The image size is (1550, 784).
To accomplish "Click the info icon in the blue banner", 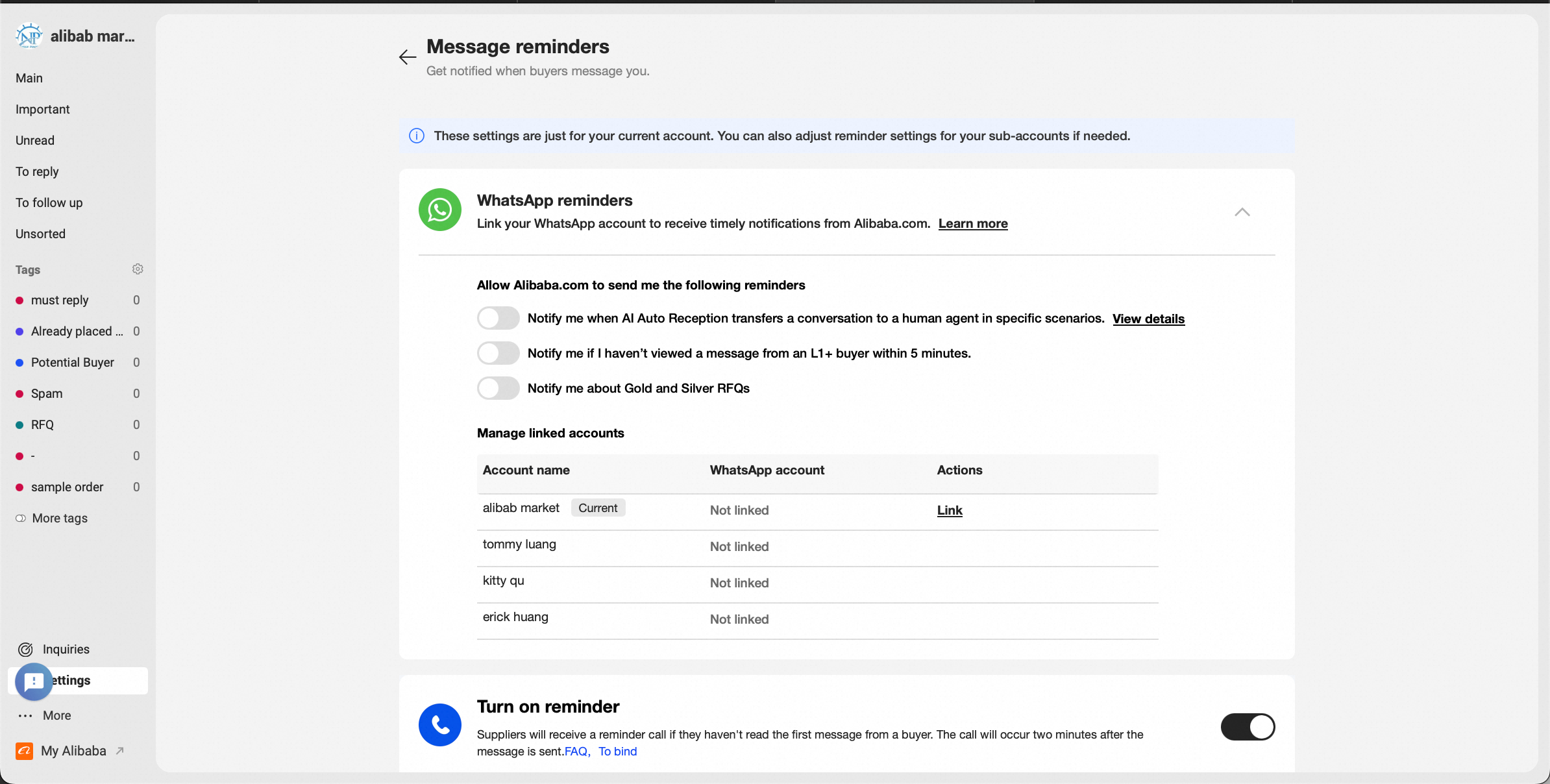I will (x=417, y=136).
